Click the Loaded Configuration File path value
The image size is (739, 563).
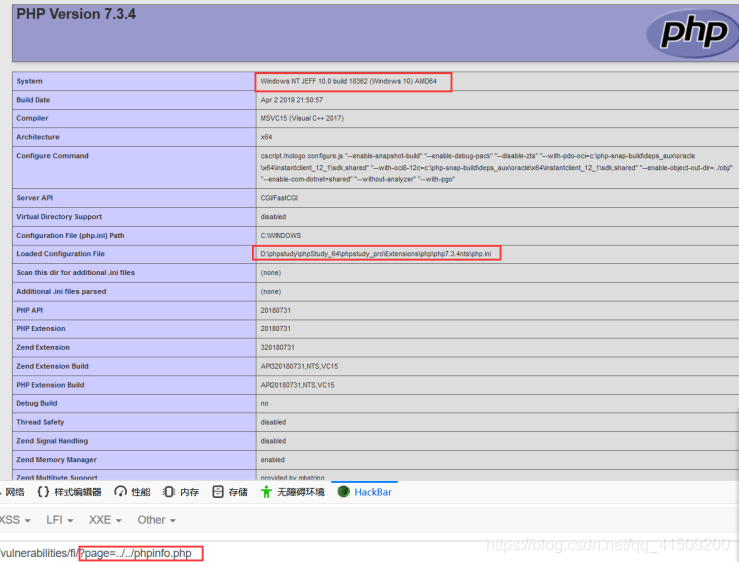[x=376, y=253]
